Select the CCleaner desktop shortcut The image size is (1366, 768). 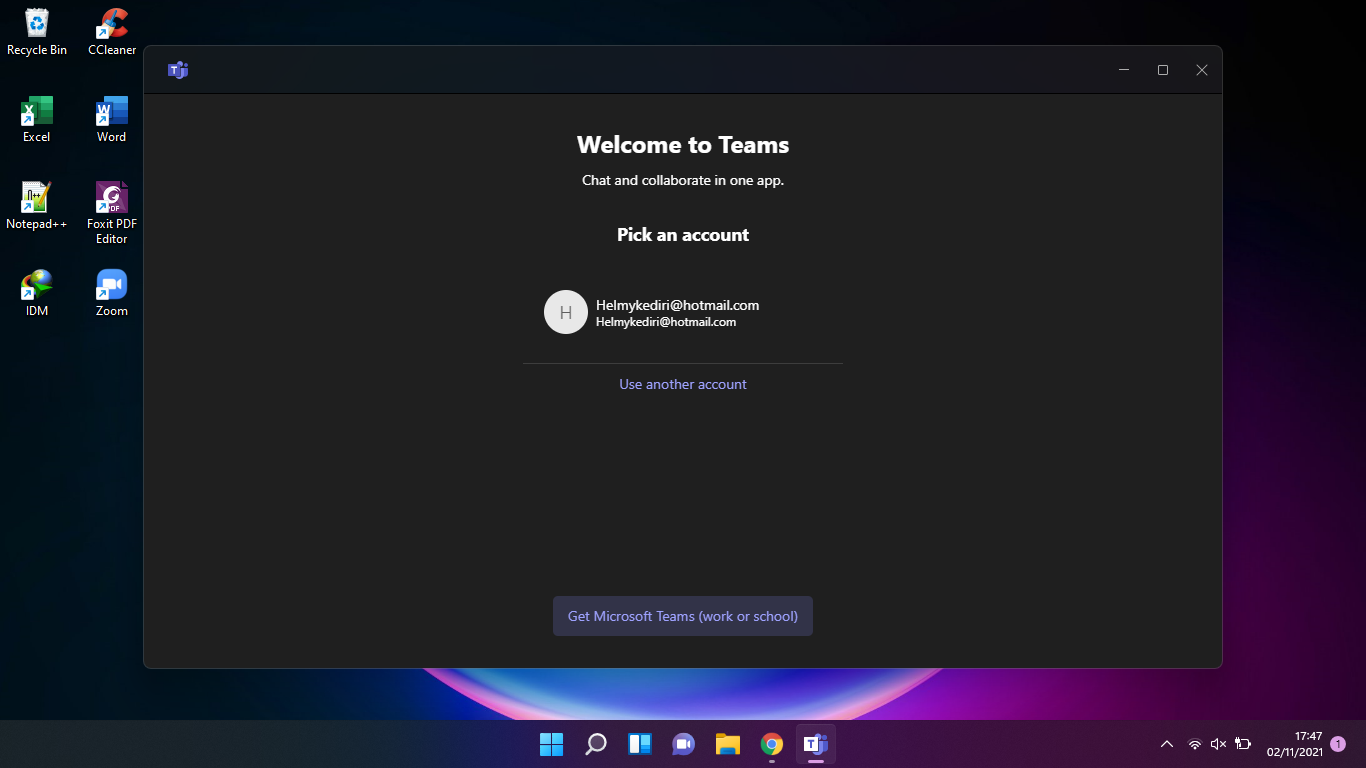[112, 32]
